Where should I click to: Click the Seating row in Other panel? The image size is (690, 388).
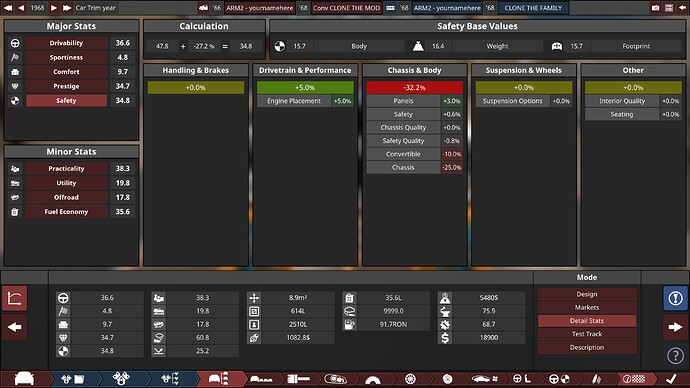click(x=633, y=114)
